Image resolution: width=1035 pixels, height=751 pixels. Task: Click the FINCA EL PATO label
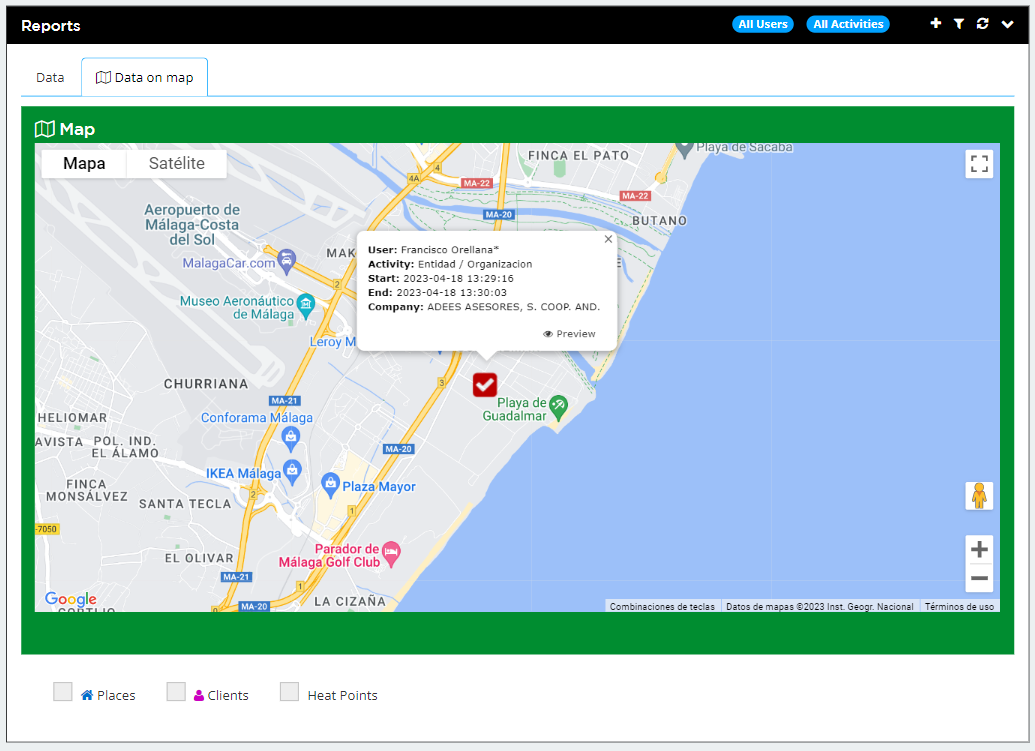pyautogui.click(x=578, y=156)
